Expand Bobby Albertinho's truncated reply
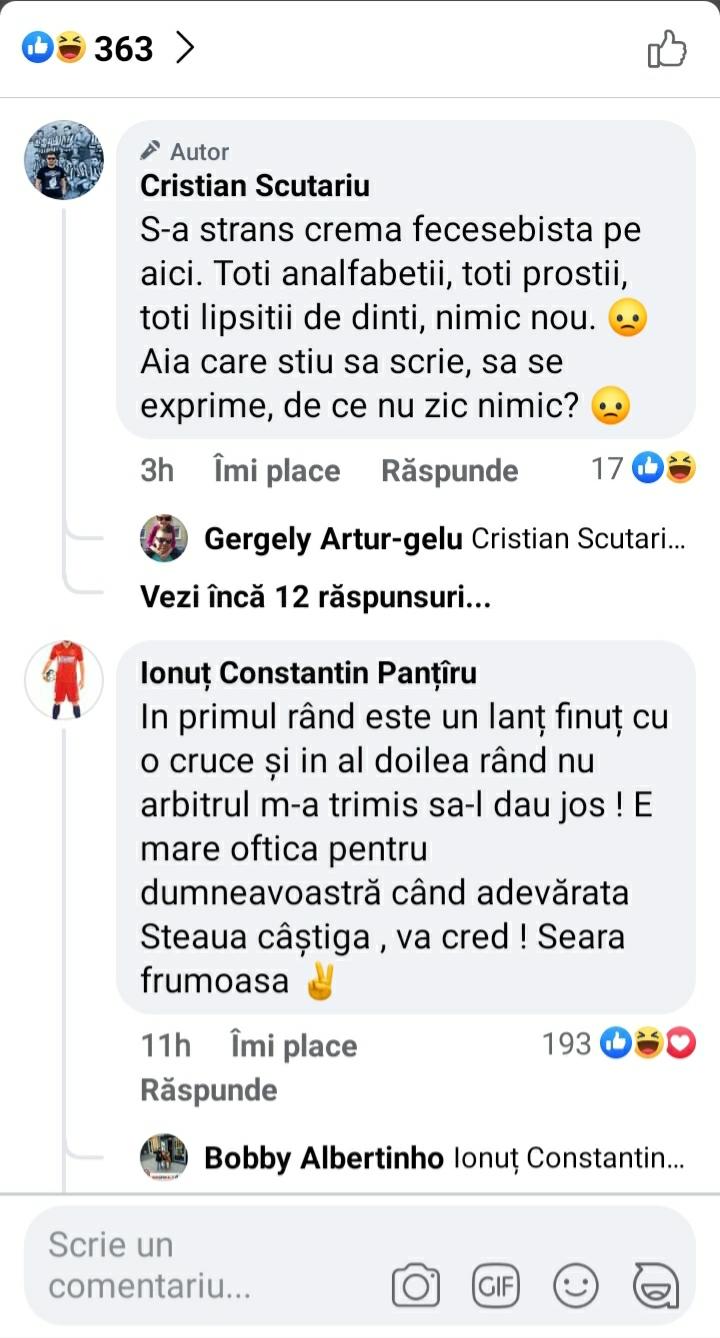Viewport: 720px width, 1338px height. (x=568, y=1158)
